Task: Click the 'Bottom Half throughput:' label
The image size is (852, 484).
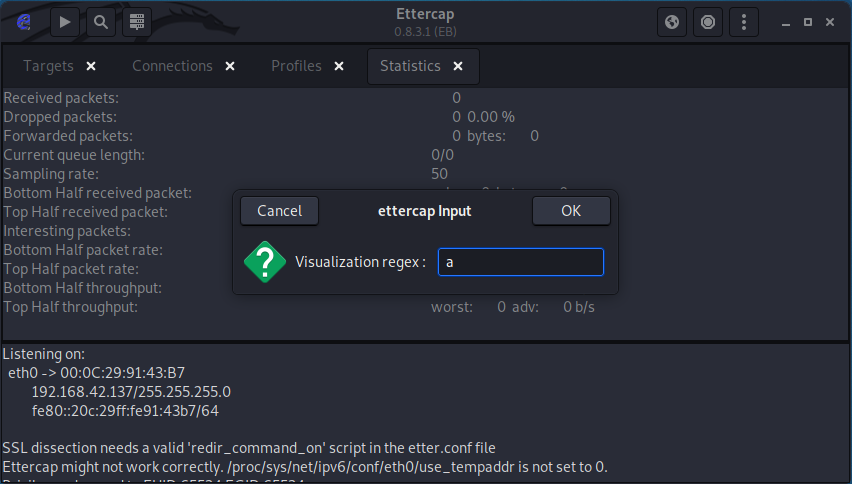Action: tap(82, 288)
